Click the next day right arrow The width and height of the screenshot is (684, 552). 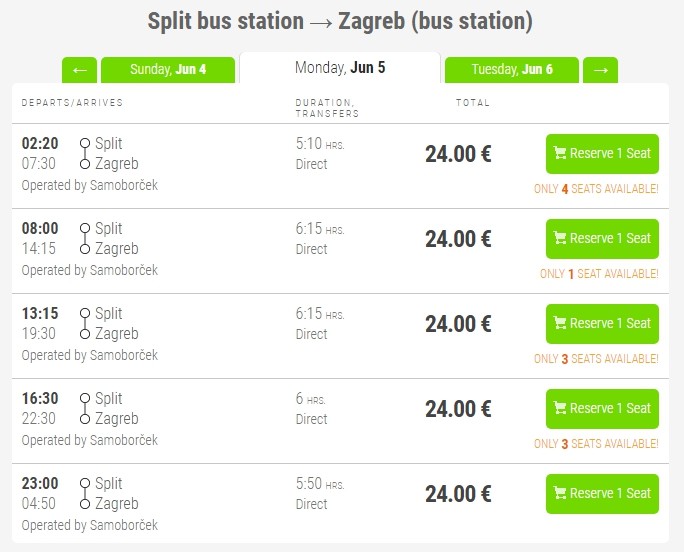pos(600,70)
